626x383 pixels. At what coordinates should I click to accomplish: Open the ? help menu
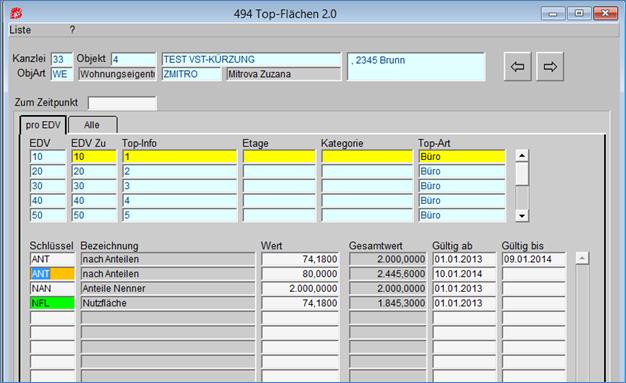[72, 30]
